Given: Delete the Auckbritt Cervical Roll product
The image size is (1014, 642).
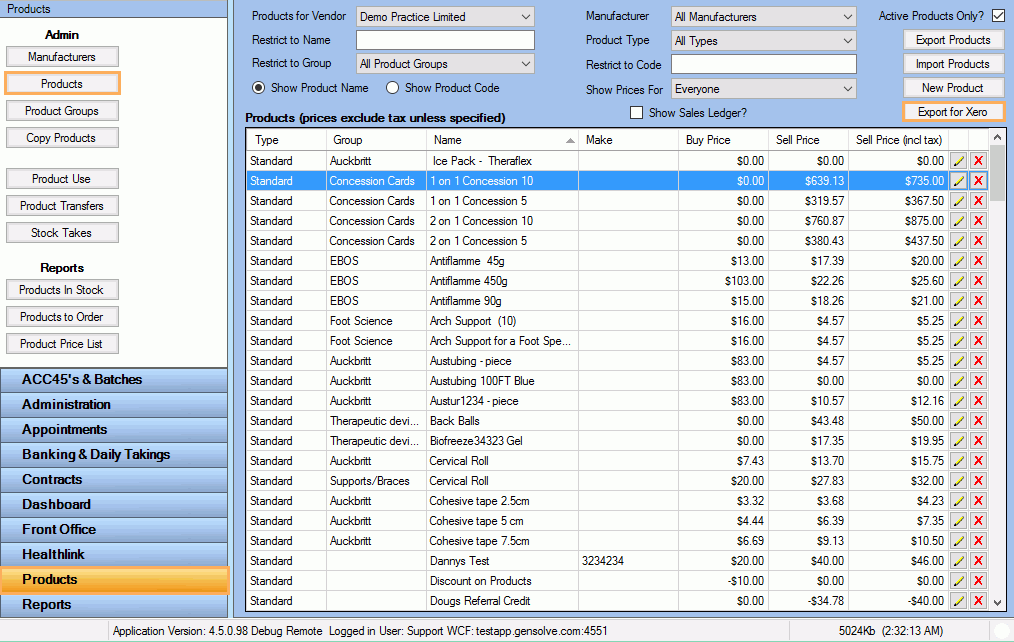Looking at the screenshot, I should click(x=978, y=462).
